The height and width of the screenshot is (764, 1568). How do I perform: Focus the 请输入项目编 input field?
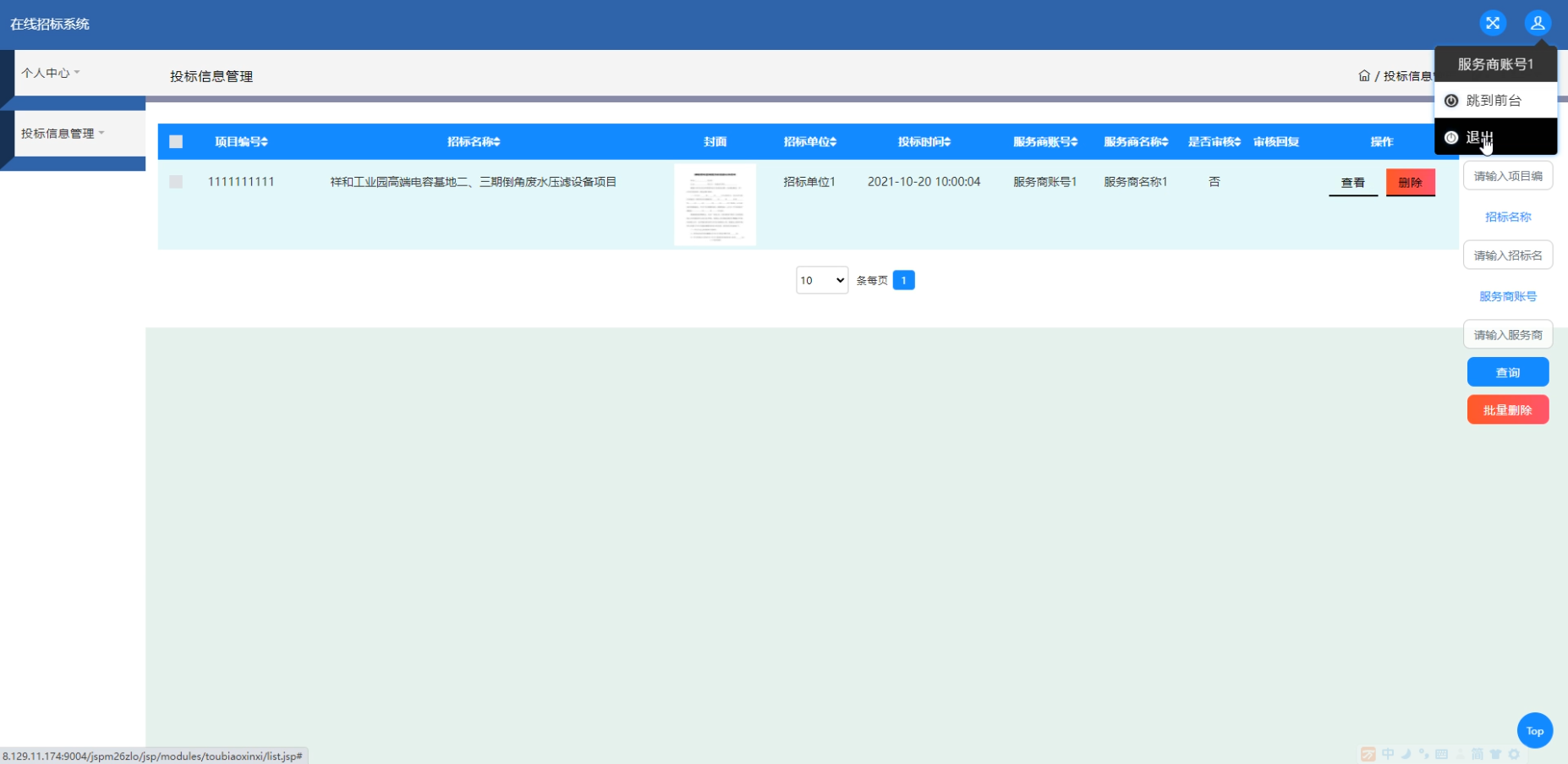1508,176
